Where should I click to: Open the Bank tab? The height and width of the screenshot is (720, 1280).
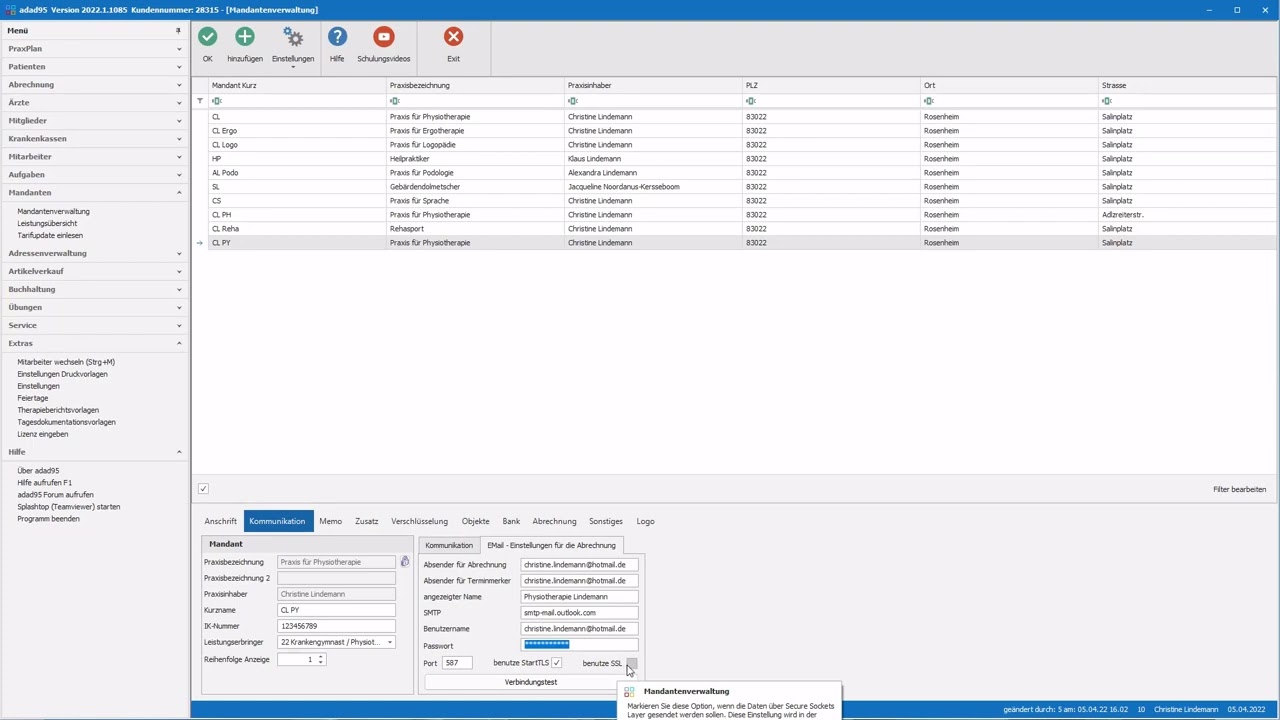[x=511, y=521]
